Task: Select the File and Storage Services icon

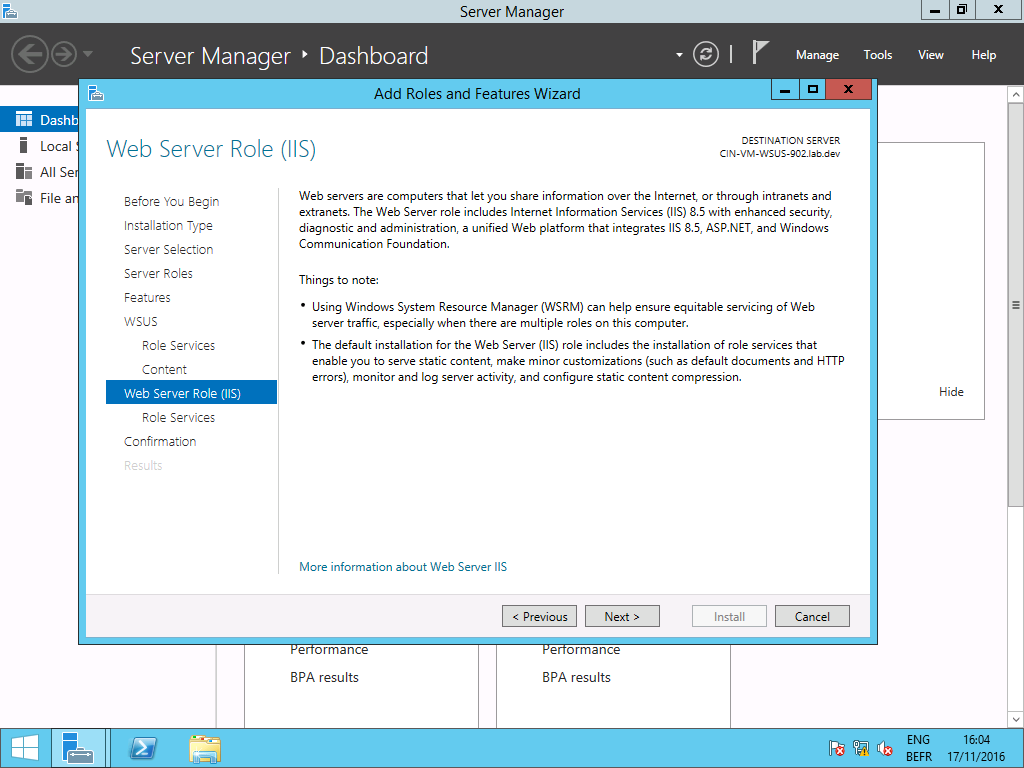Action: [x=24, y=197]
